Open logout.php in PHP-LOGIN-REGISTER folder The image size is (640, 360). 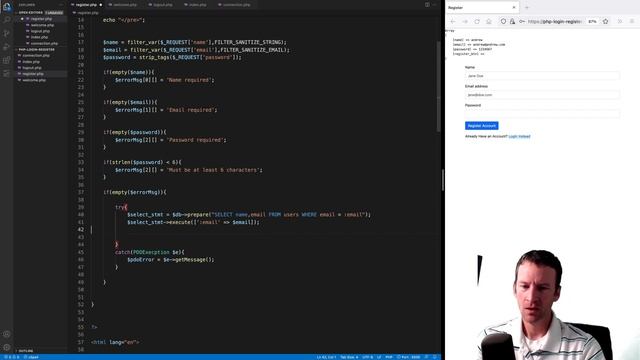(x=32, y=68)
